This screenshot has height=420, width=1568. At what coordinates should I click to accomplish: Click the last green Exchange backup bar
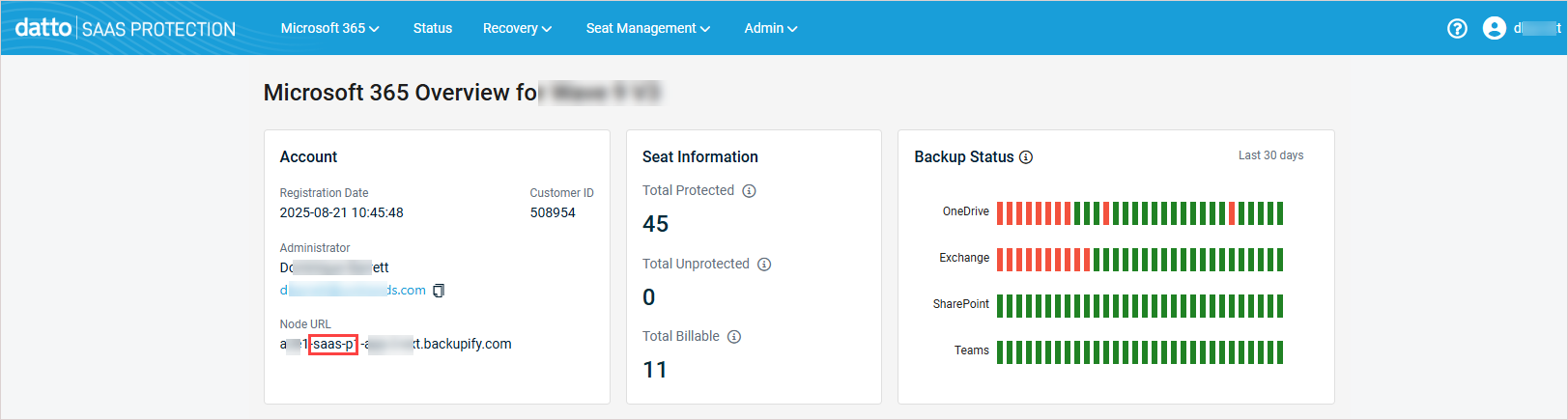(1280, 260)
